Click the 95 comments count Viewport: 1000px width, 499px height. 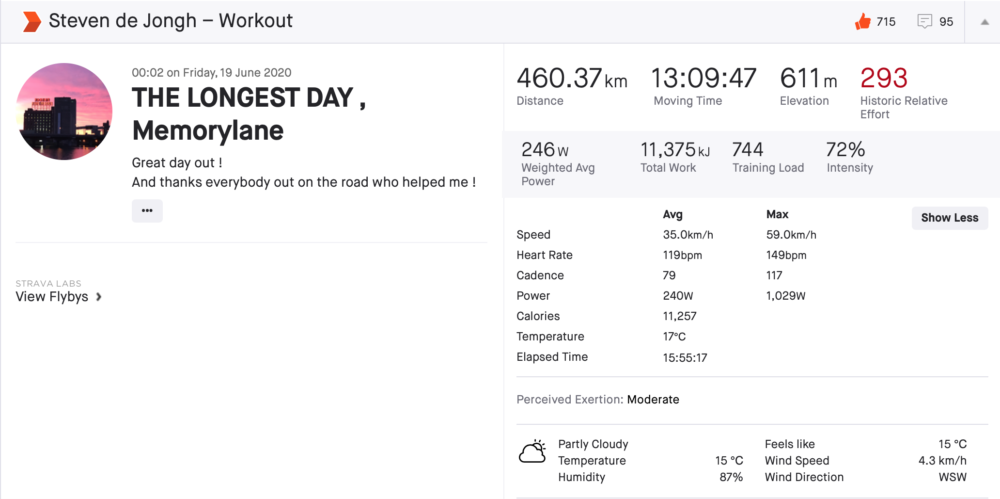(x=946, y=21)
